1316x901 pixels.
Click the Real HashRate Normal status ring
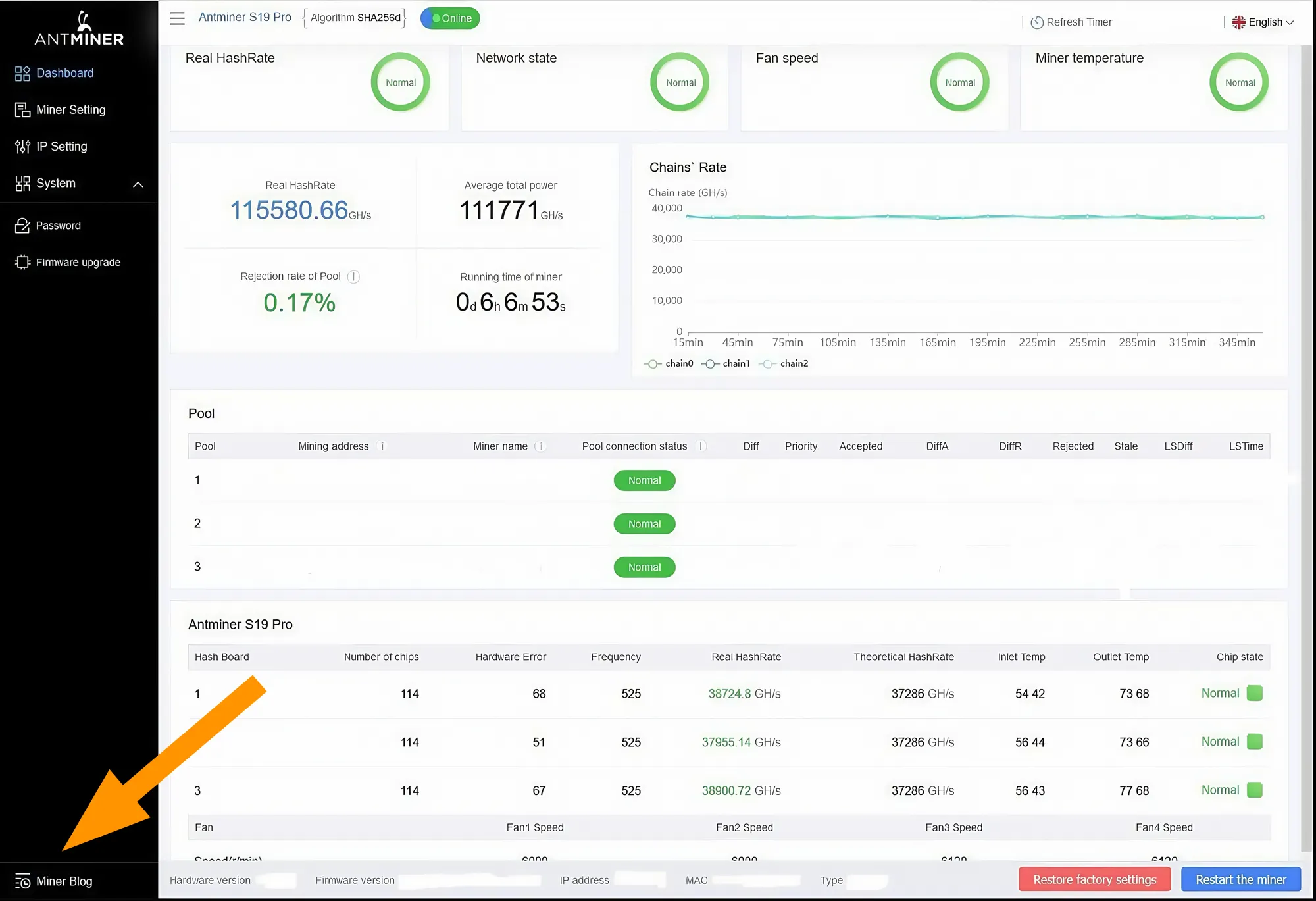click(401, 82)
